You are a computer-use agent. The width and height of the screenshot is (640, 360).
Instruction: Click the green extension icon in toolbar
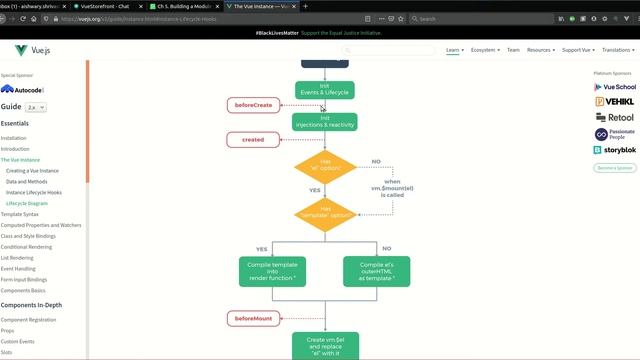[x=572, y=19]
